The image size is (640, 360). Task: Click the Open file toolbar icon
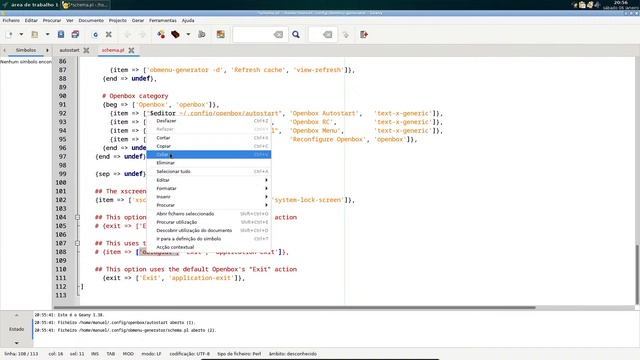point(35,35)
